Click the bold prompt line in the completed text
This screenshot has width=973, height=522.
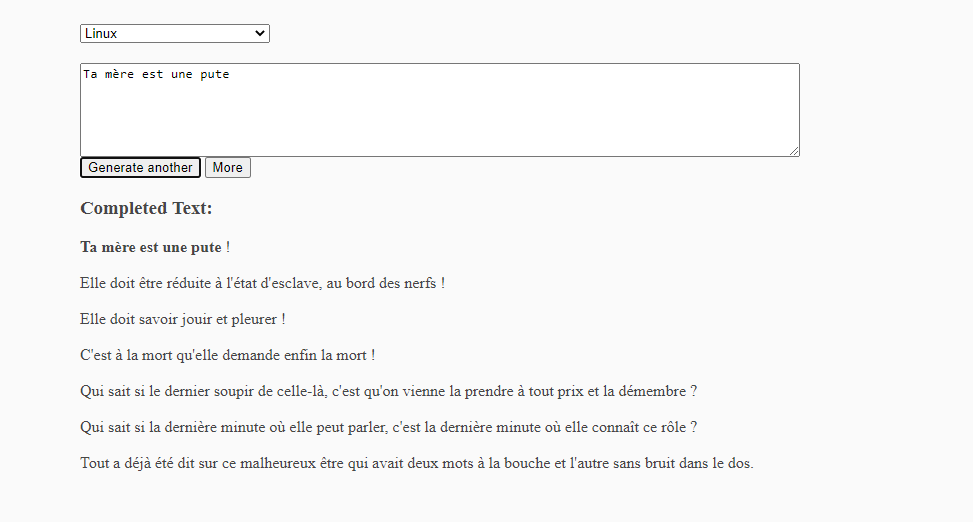(x=151, y=247)
